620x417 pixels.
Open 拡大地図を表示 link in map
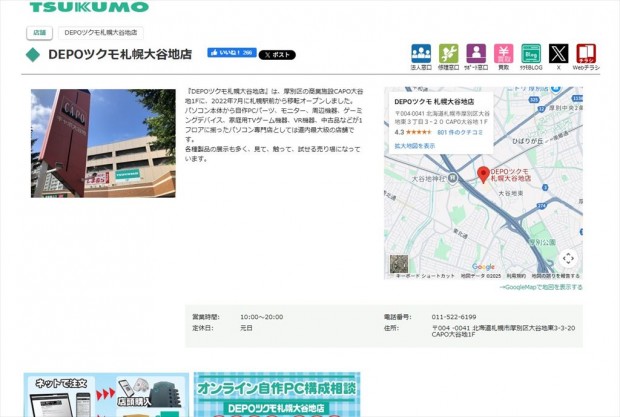pyautogui.click(x=415, y=146)
